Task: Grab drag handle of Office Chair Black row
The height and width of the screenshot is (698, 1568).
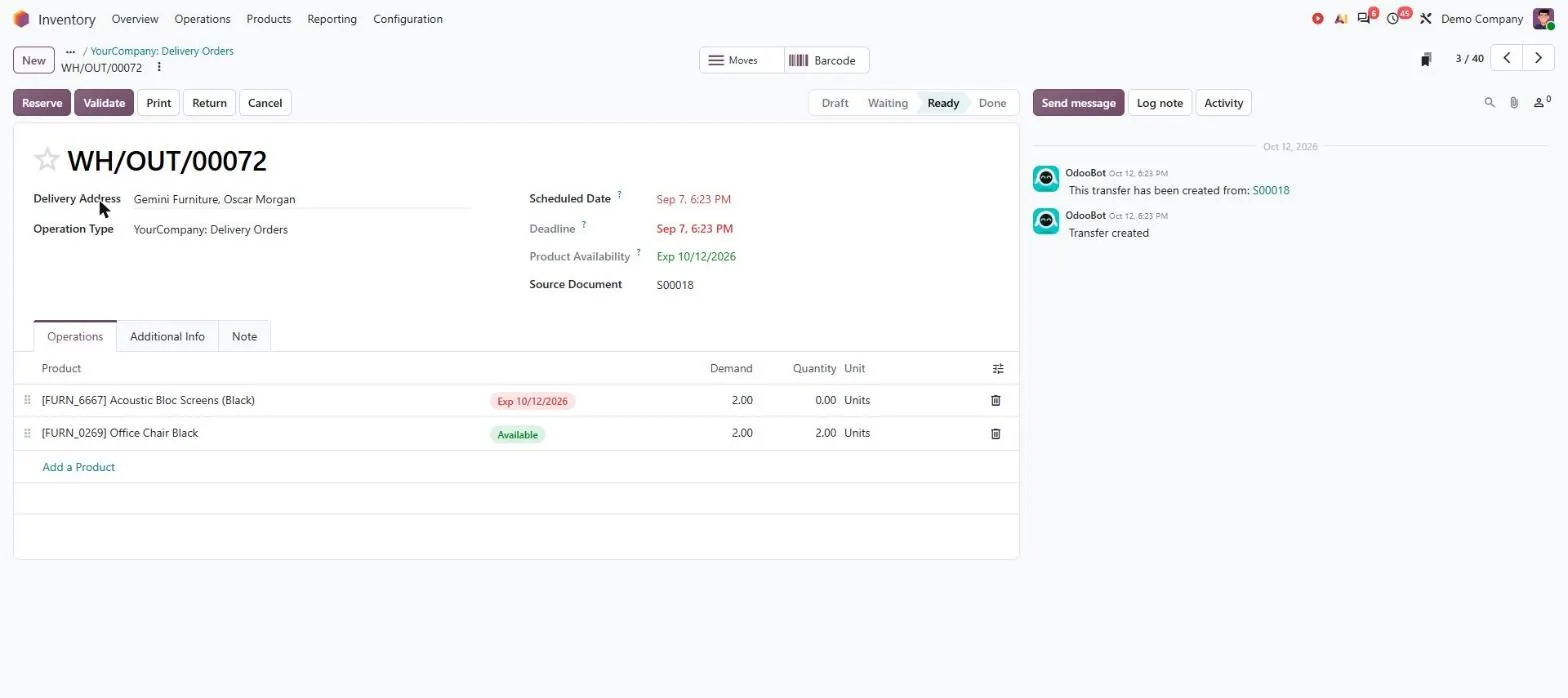Action: 27,433
